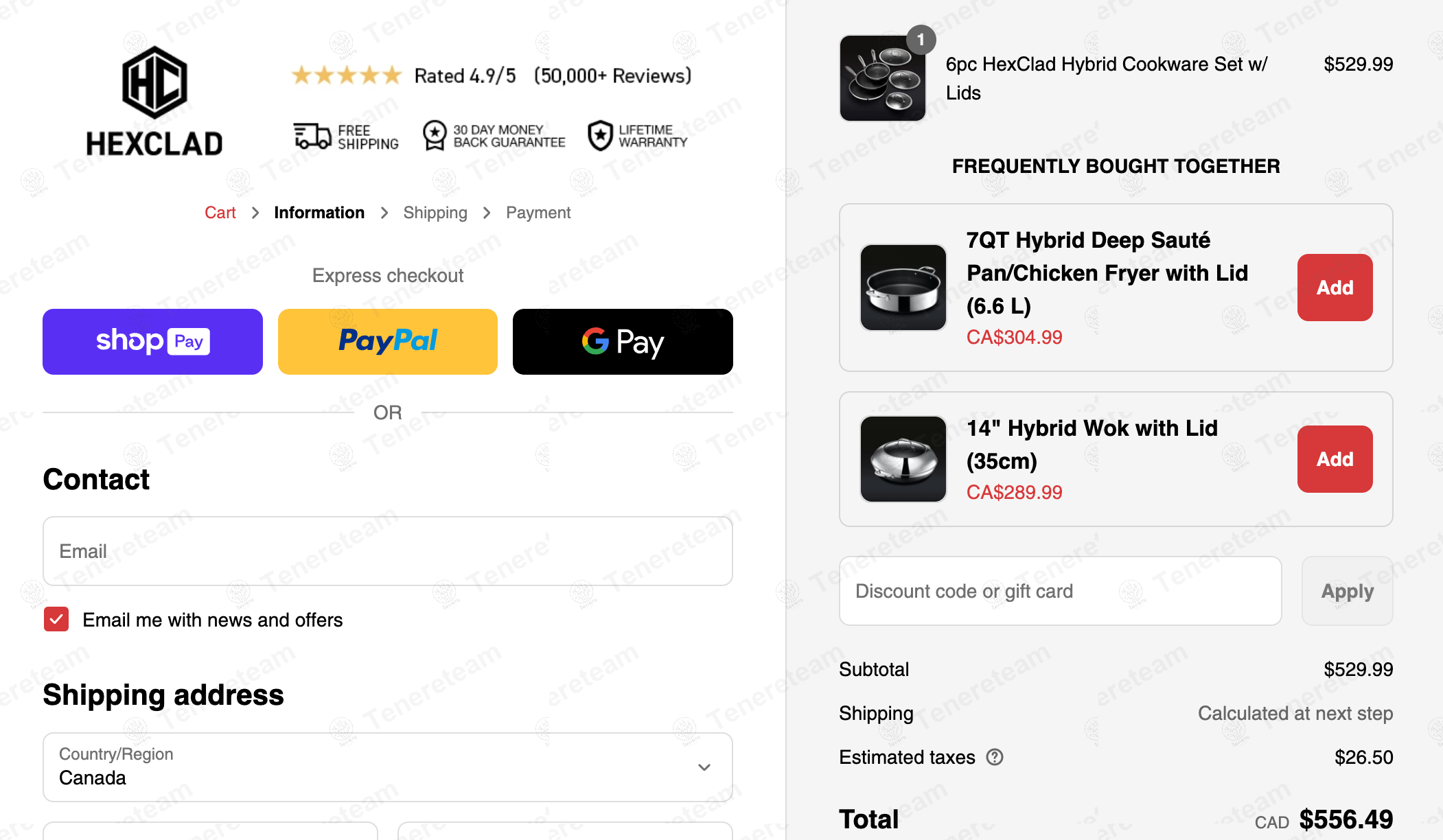Add the 14" Hybrid Wok with Lid

click(1335, 459)
